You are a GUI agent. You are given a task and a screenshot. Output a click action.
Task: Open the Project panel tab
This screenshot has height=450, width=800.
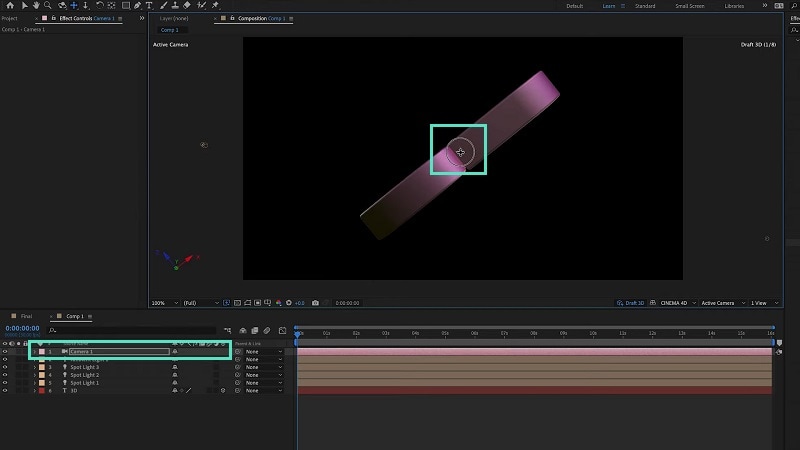coord(9,18)
